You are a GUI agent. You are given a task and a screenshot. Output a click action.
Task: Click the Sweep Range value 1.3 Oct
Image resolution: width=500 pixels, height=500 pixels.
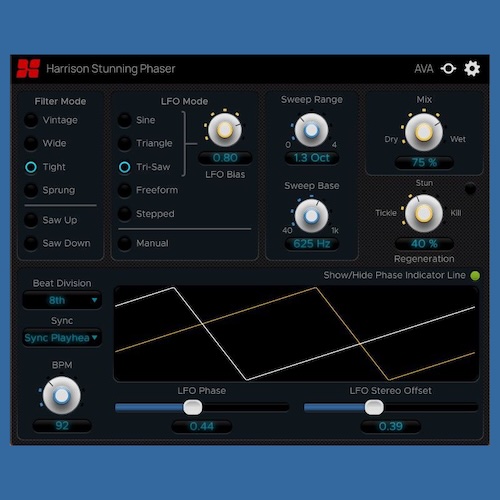(x=312, y=158)
